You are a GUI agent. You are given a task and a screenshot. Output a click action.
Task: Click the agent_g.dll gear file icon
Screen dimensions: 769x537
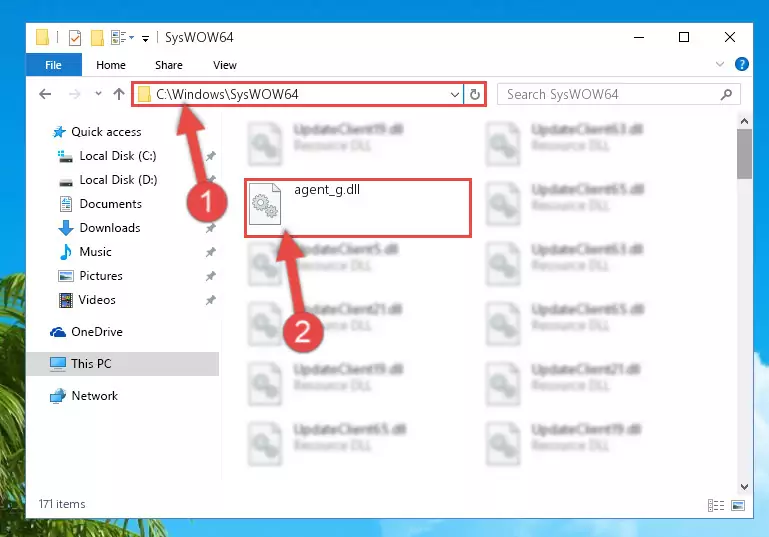click(265, 204)
